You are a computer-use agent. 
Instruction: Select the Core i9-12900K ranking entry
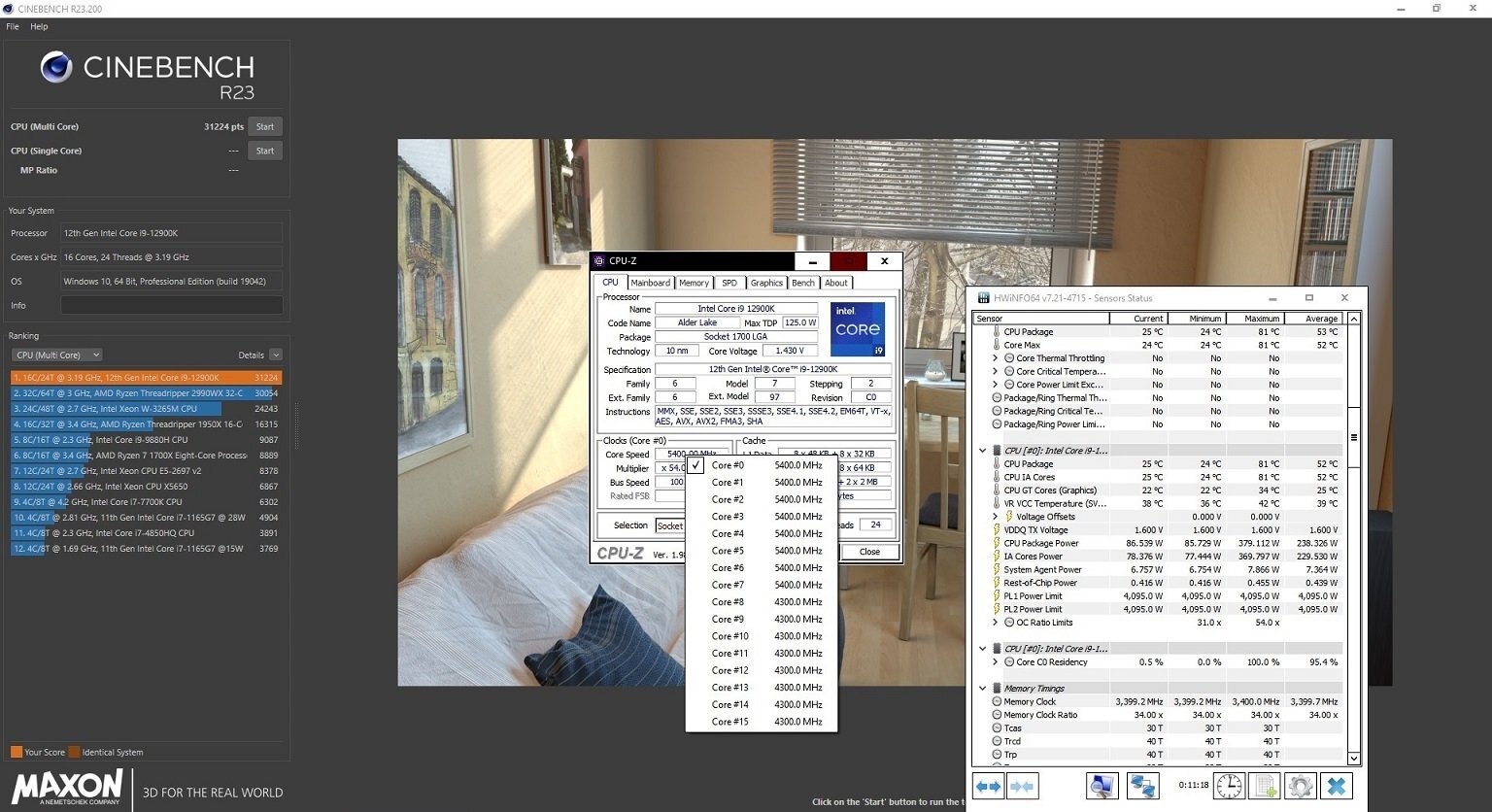(146, 378)
